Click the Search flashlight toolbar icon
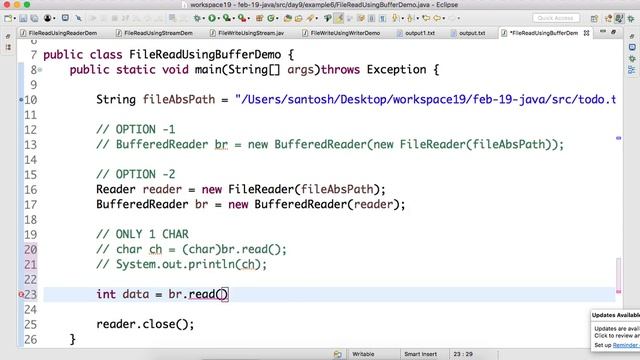640x360 pixels. 311,18
